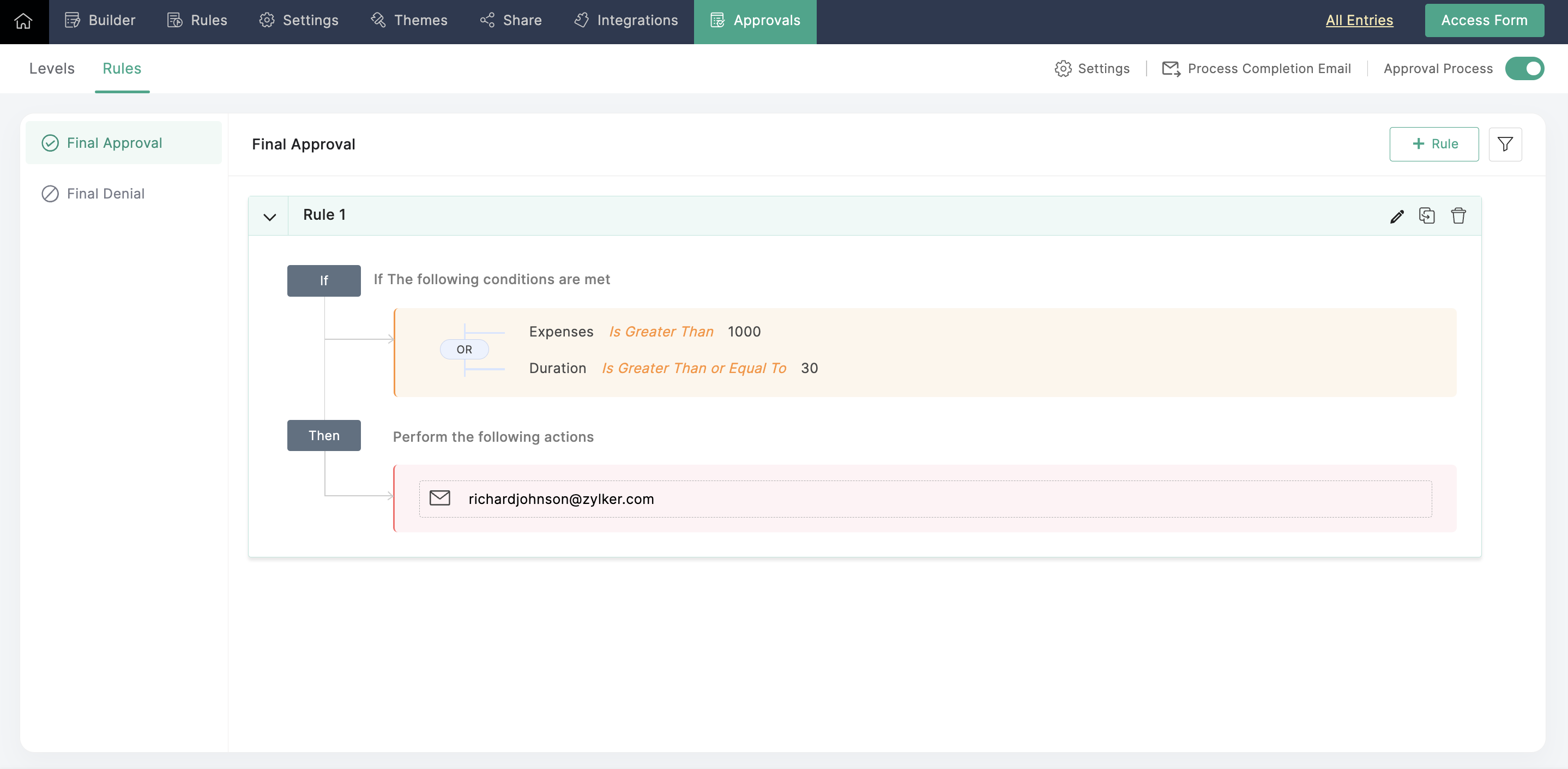This screenshot has height=769, width=1568.
Task: Click the email envelope action icon
Action: tap(439, 498)
